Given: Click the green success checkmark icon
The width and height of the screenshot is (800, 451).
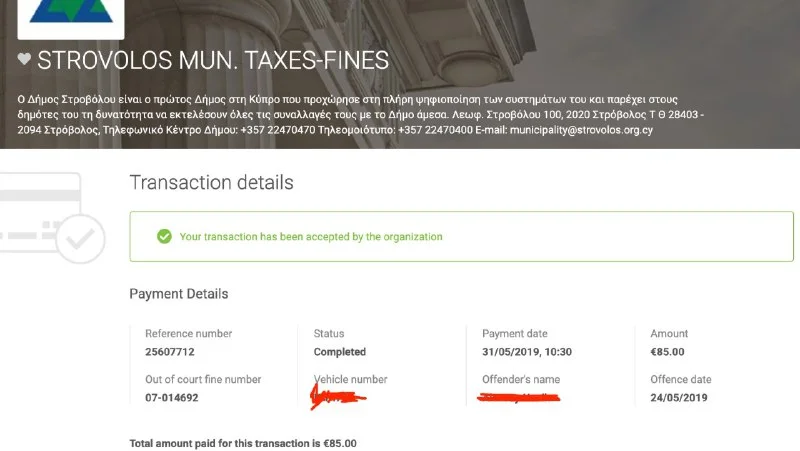Looking at the screenshot, I should point(164,237).
